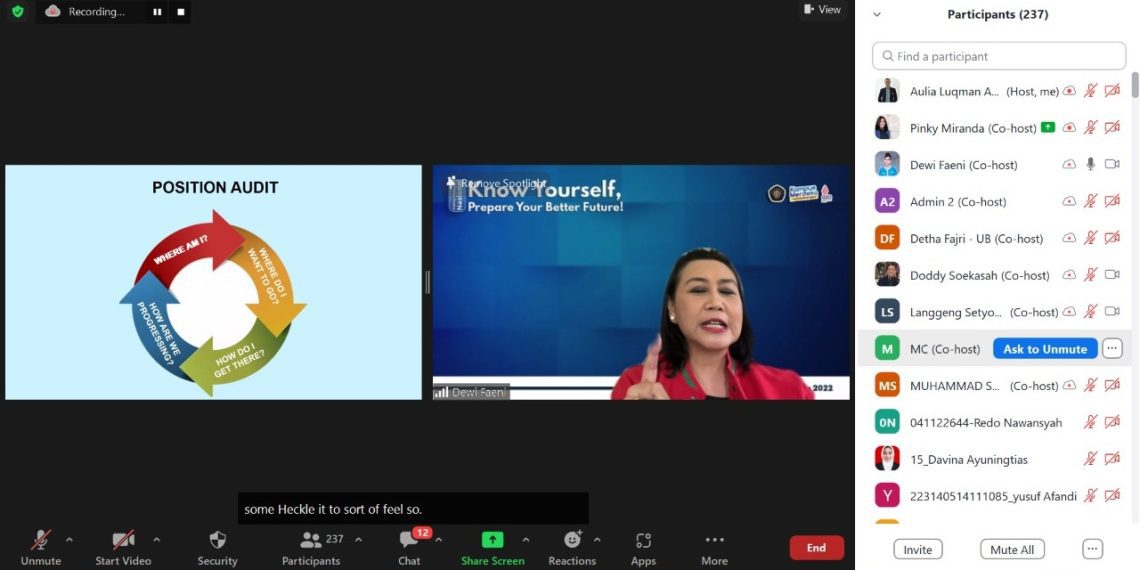Click Pinky Miranda's muted microphone icon
The width and height of the screenshot is (1140, 570).
pos(1090,127)
